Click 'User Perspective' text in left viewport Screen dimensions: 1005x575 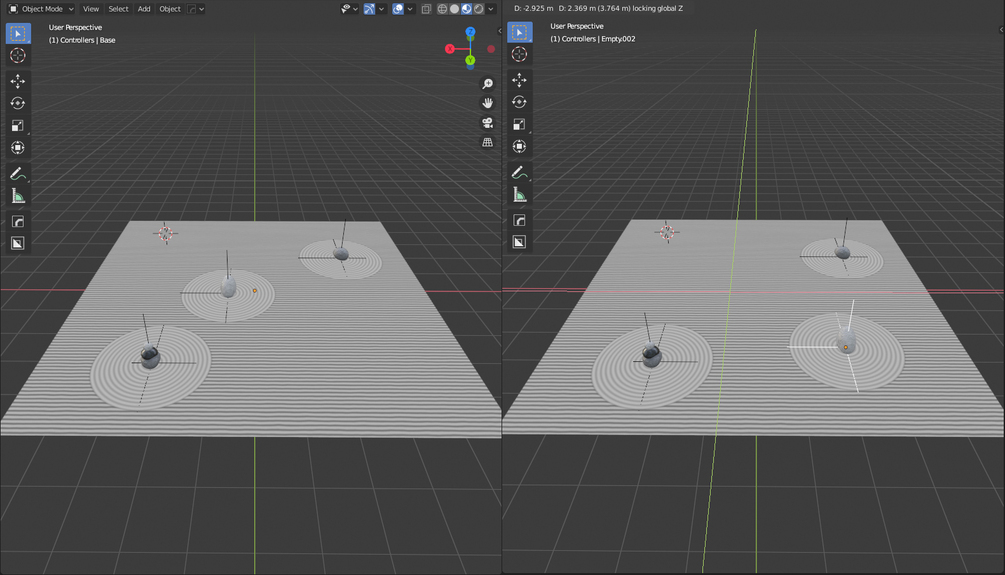pos(75,28)
